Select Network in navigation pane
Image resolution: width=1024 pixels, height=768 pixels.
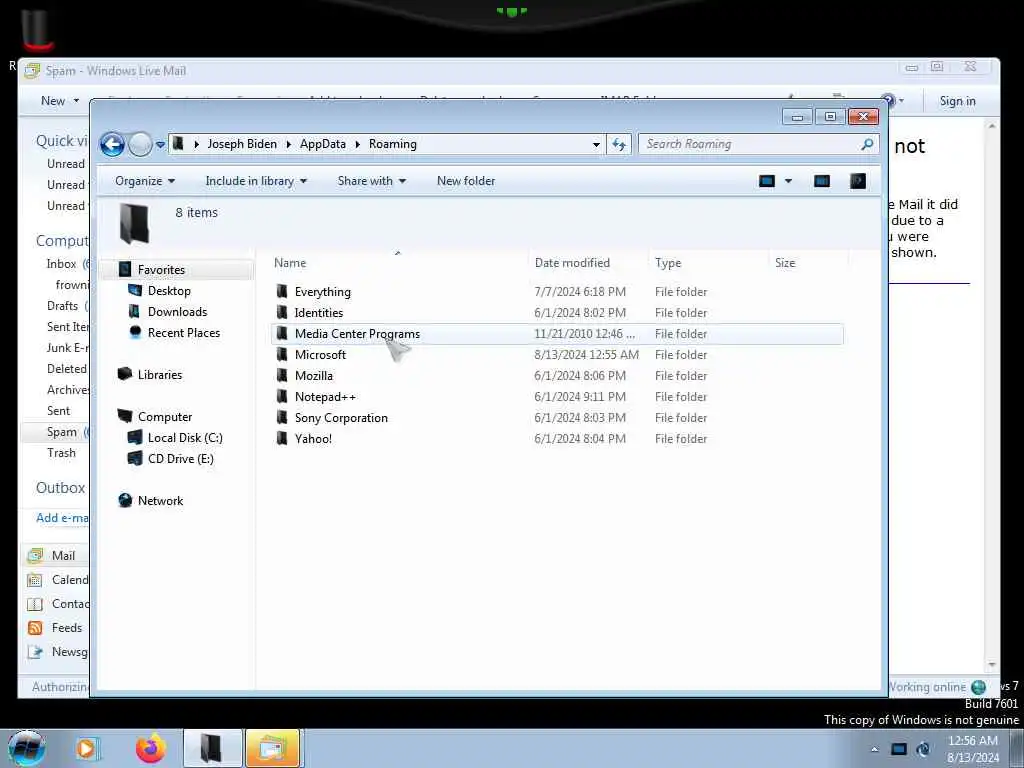point(160,501)
